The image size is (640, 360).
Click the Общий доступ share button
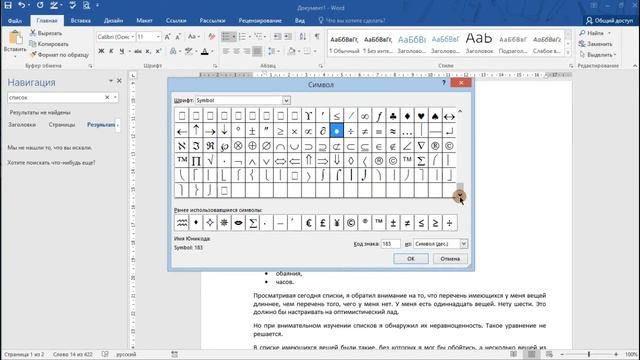(x=609, y=20)
